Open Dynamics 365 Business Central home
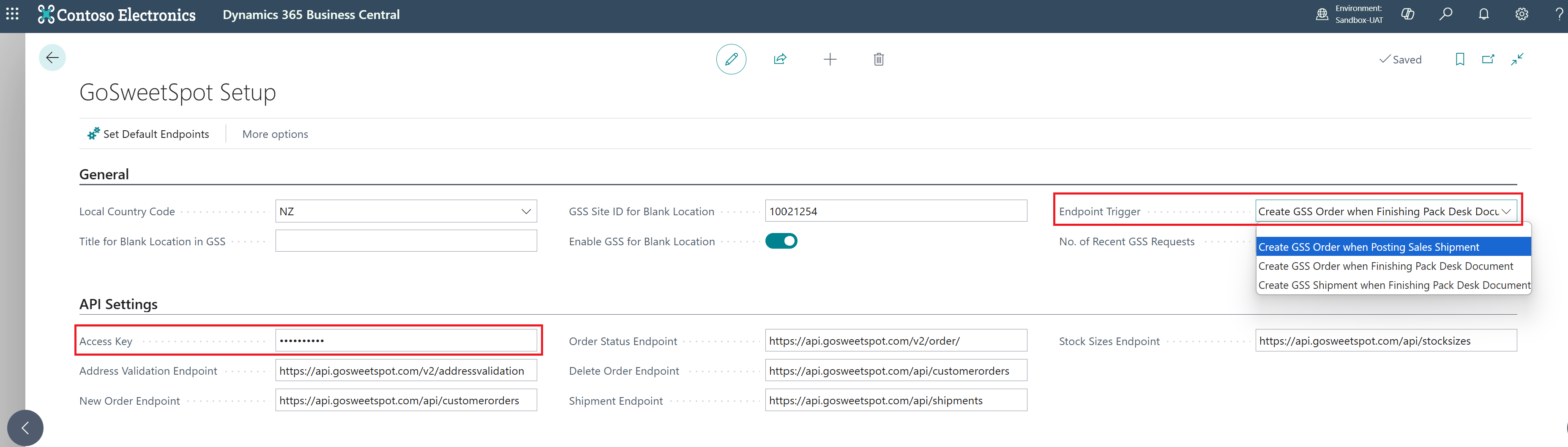Screen dimensions: 1568x447 [311, 15]
